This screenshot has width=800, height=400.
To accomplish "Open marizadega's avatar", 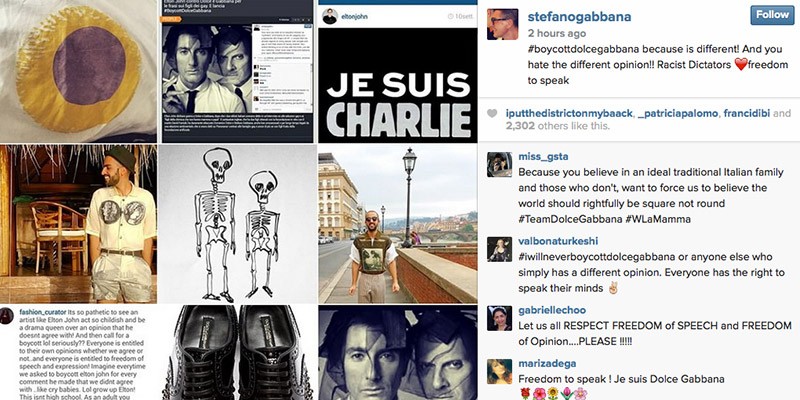I will 499,371.
